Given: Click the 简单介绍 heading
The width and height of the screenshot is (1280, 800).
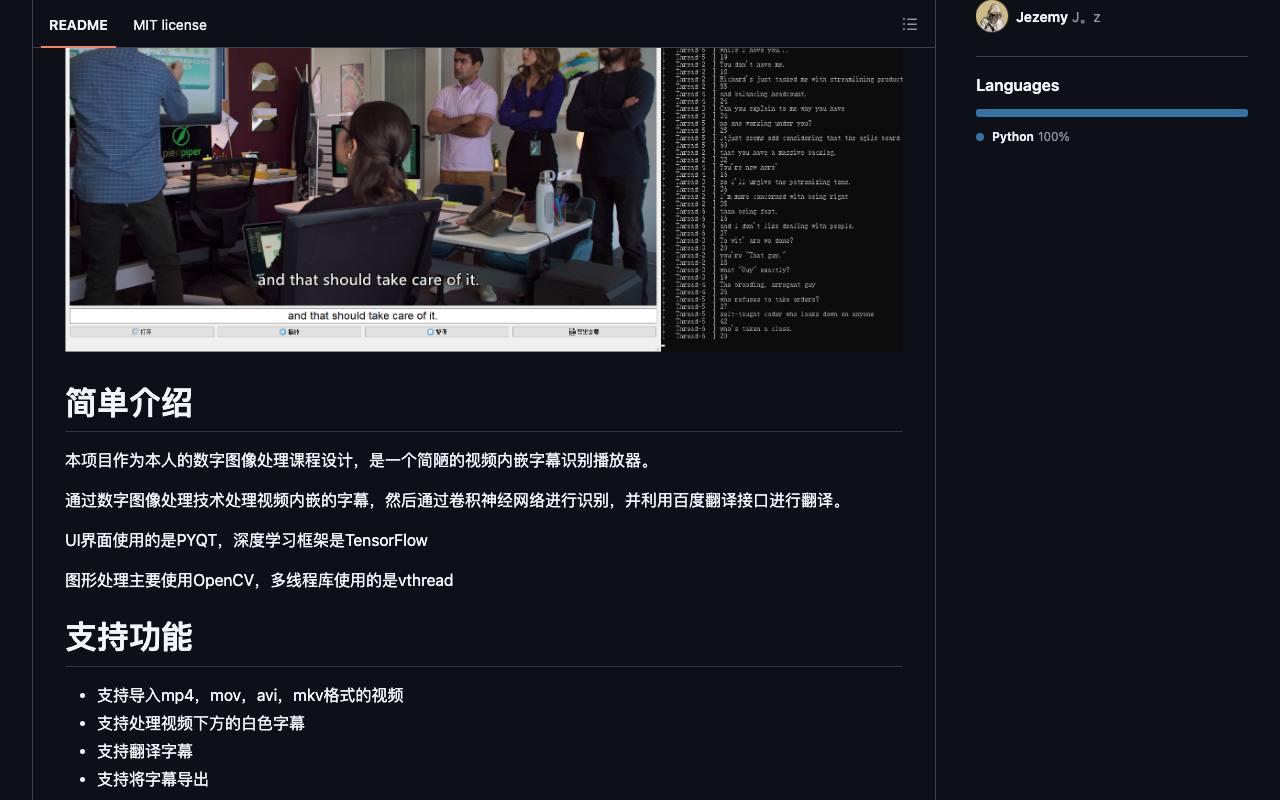Looking at the screenshot, I should [129, 403].
